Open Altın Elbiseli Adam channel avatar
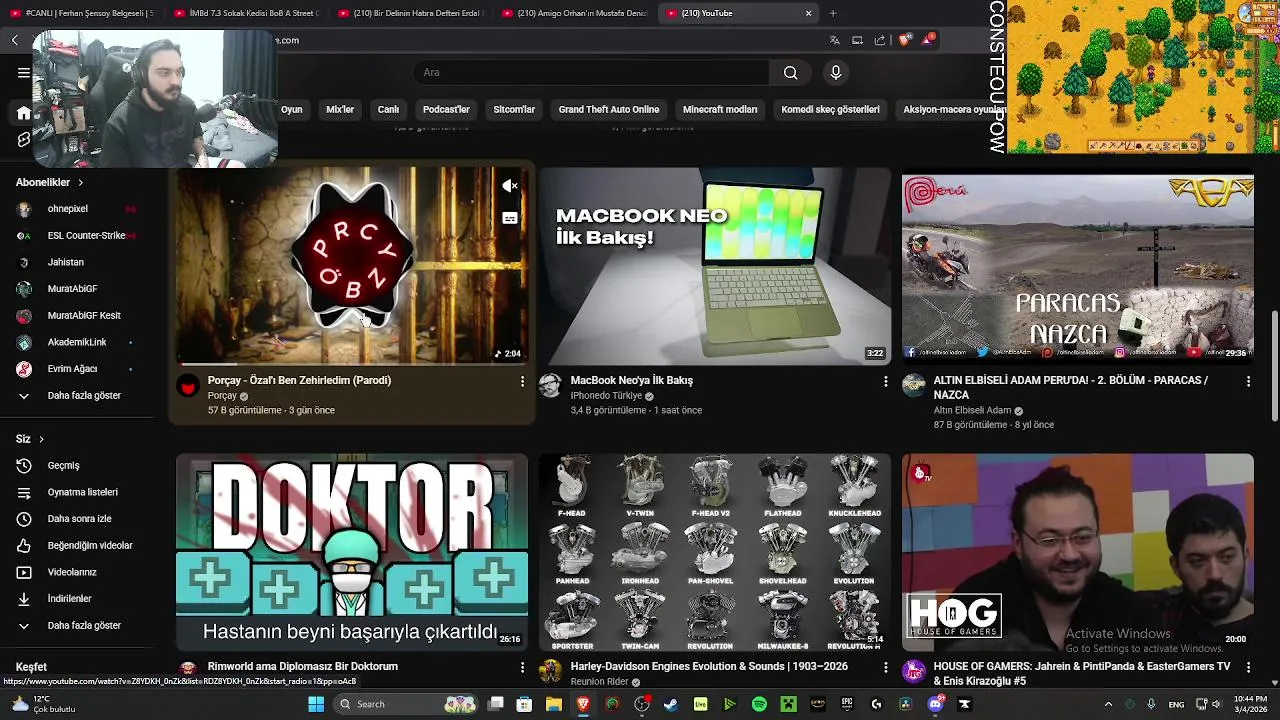 (914, 387)
